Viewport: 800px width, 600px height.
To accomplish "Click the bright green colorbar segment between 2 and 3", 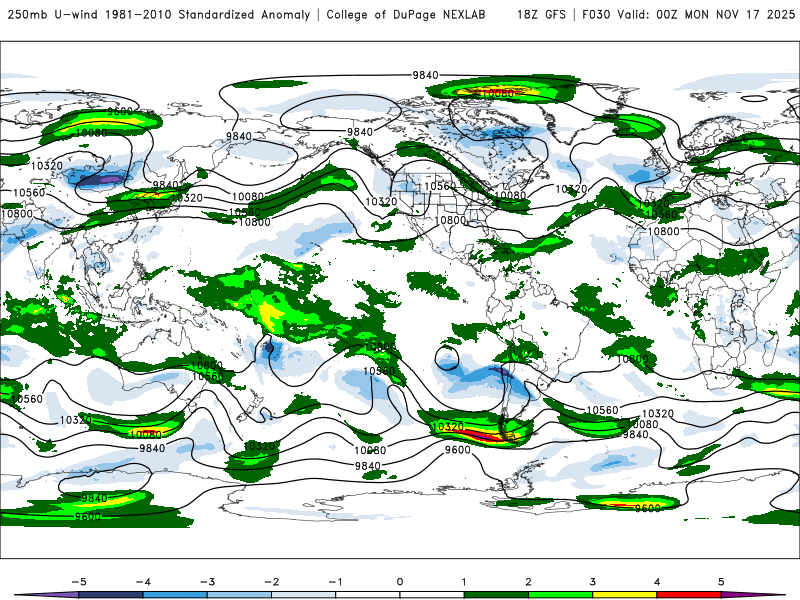I will pos(560,595).
